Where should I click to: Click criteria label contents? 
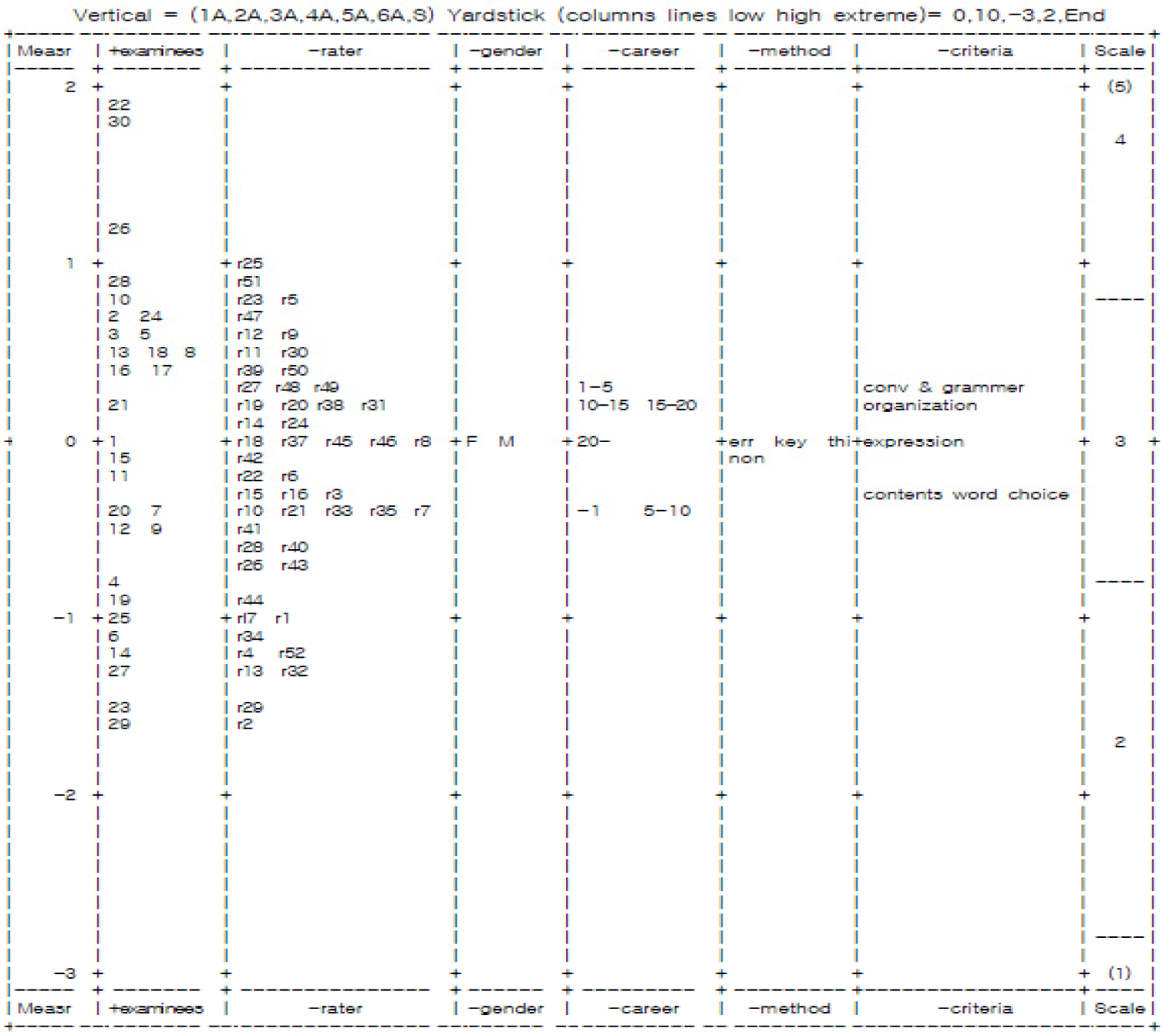903,494
